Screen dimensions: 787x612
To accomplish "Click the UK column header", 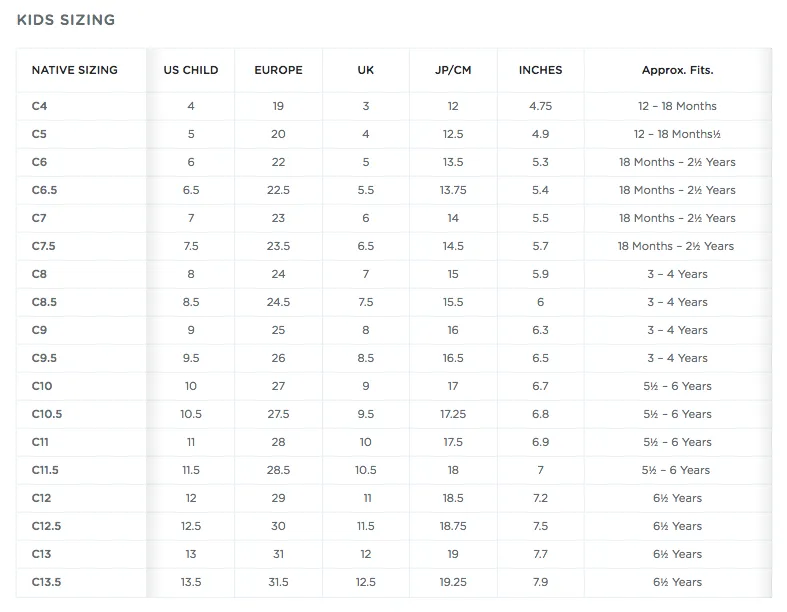I will coord(365,70).
